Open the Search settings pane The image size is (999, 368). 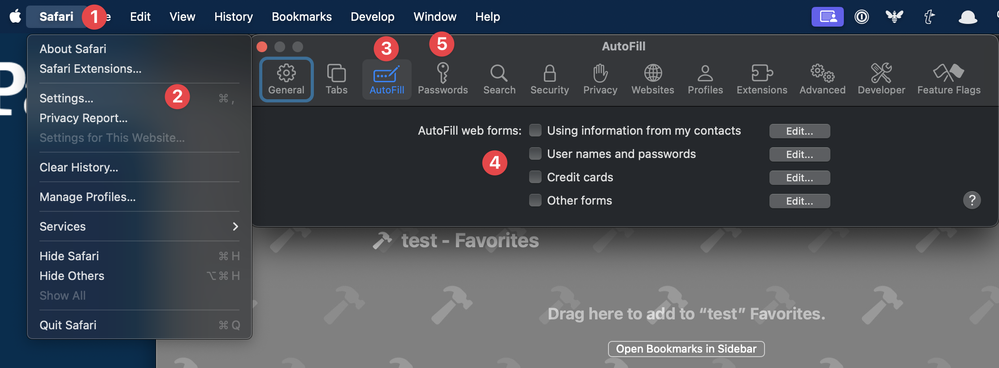[x=499, y=79]
